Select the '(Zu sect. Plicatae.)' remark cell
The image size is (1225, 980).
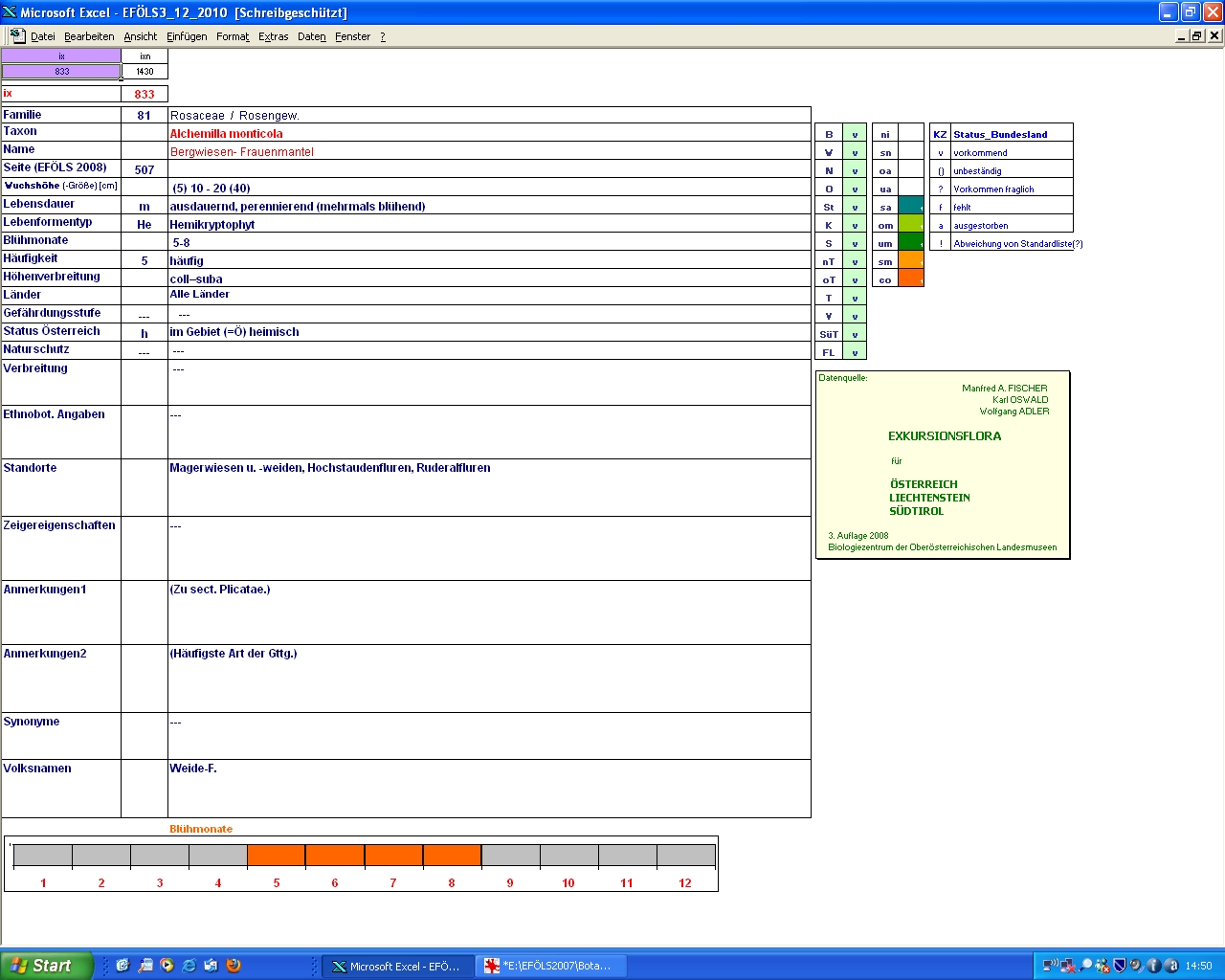489,612
